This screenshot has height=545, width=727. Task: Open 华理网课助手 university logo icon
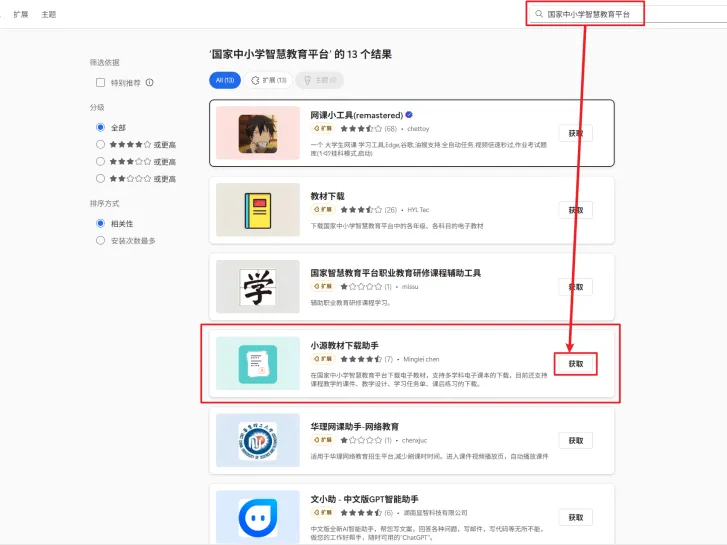click(x=258, y=440)
